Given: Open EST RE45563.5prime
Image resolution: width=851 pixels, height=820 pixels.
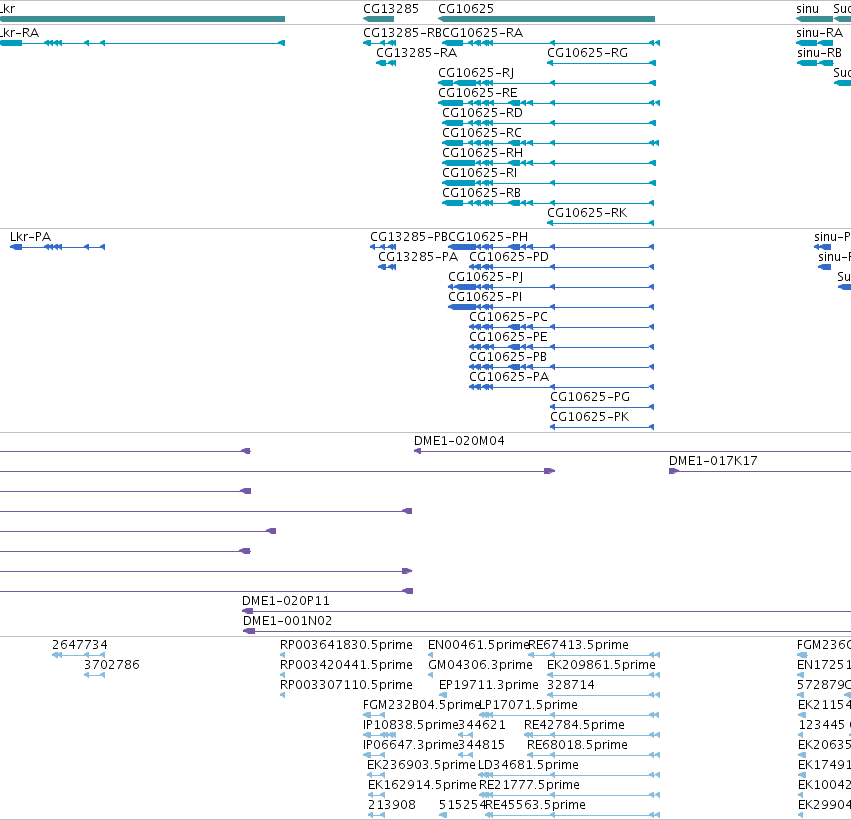Looking at the screenshot, I should click(x=536, y=805).
